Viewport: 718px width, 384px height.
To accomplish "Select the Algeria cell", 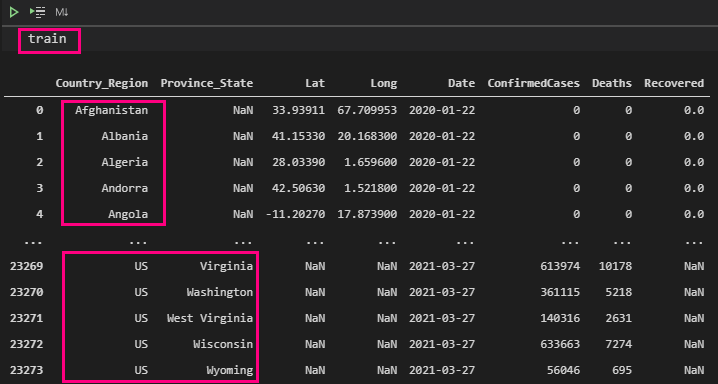I will (x=125, y=162).
